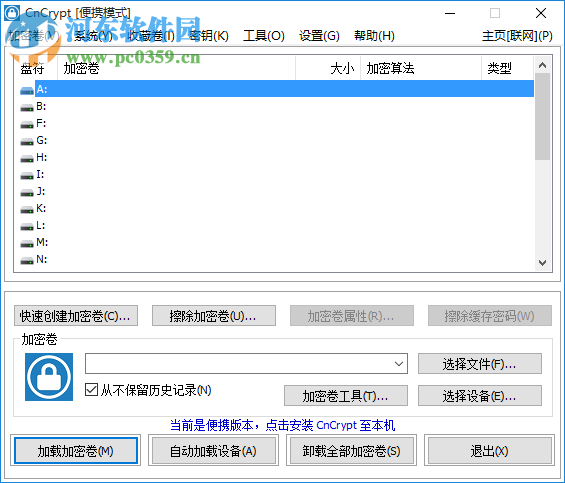Viewport: 565px width, 483px height.
Task: Open 主页[联网](P) menu item
Action: tap(517, 36)
